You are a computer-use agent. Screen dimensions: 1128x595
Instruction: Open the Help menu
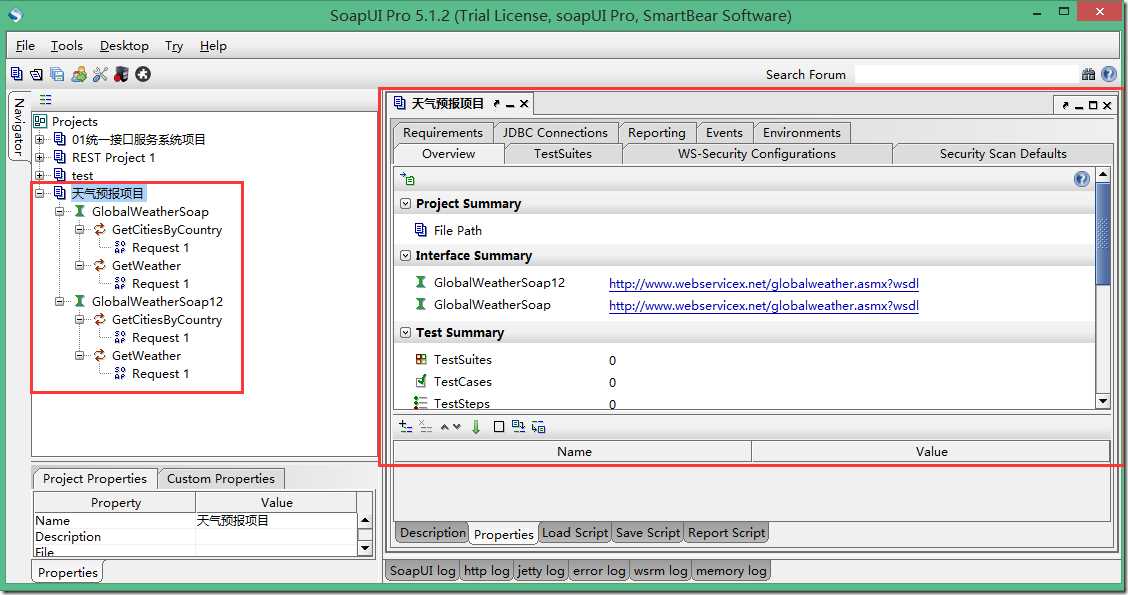213,45
